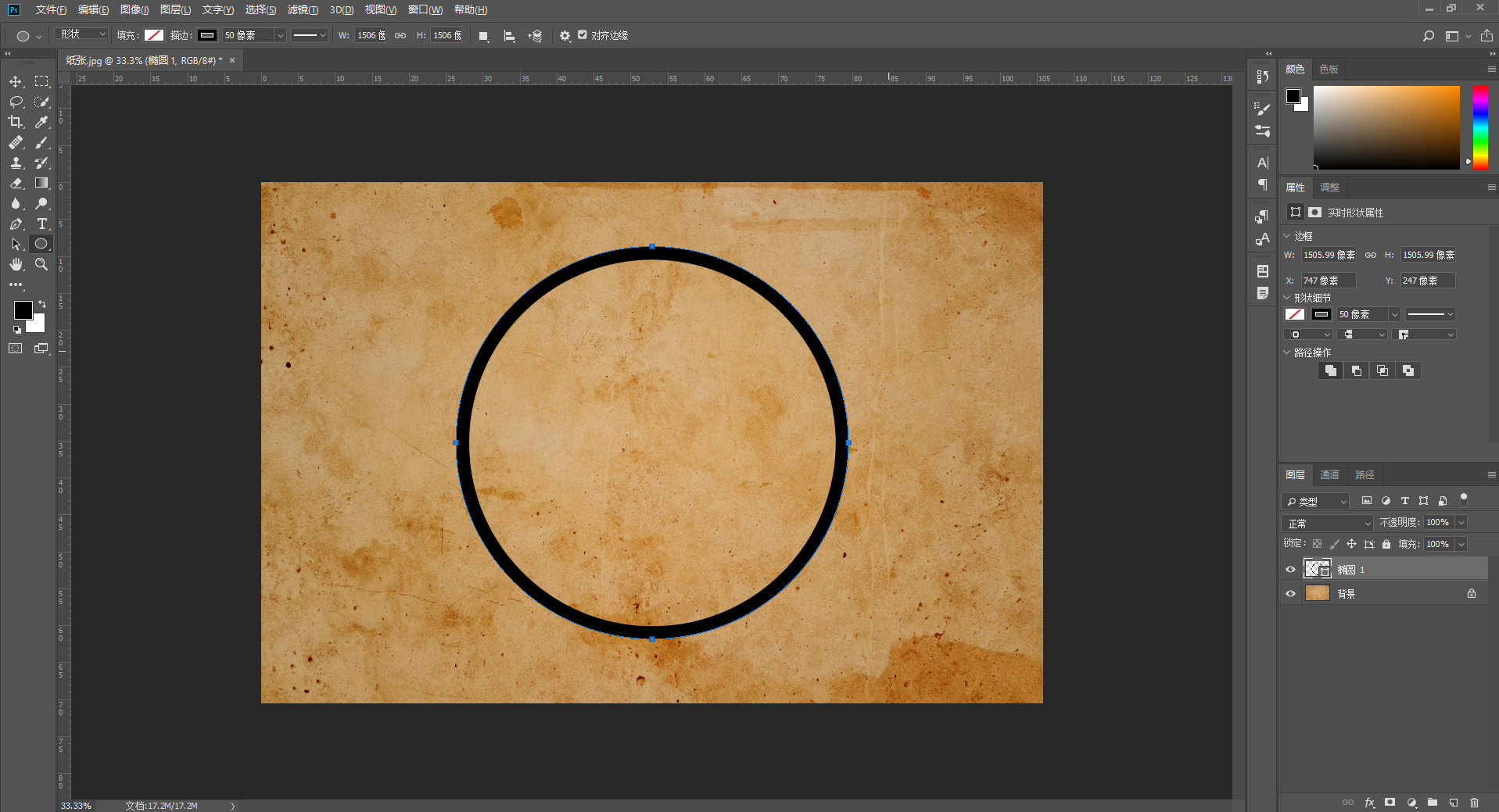
Task: Delete layer using trash icon
Action: [1474, 803]
